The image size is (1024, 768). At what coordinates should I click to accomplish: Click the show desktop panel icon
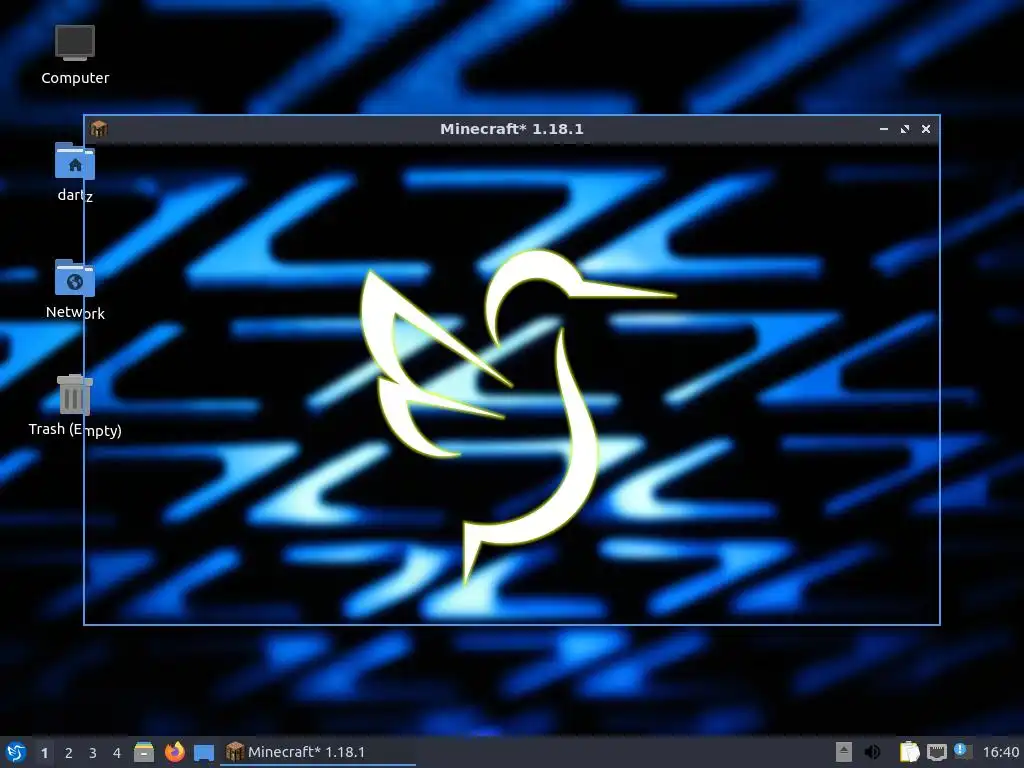coord(204,753)
